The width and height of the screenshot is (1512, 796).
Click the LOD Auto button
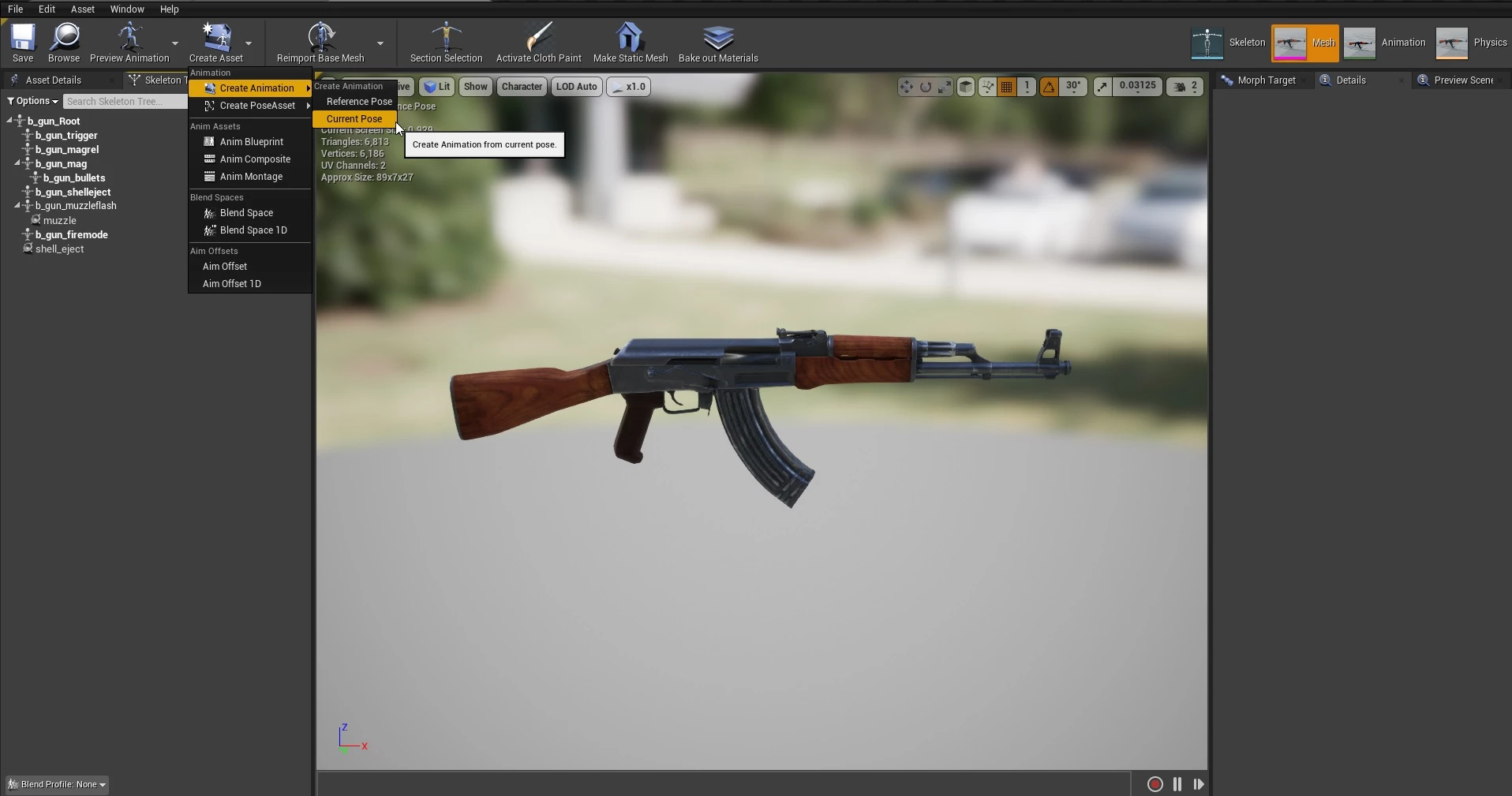(576, 87)
